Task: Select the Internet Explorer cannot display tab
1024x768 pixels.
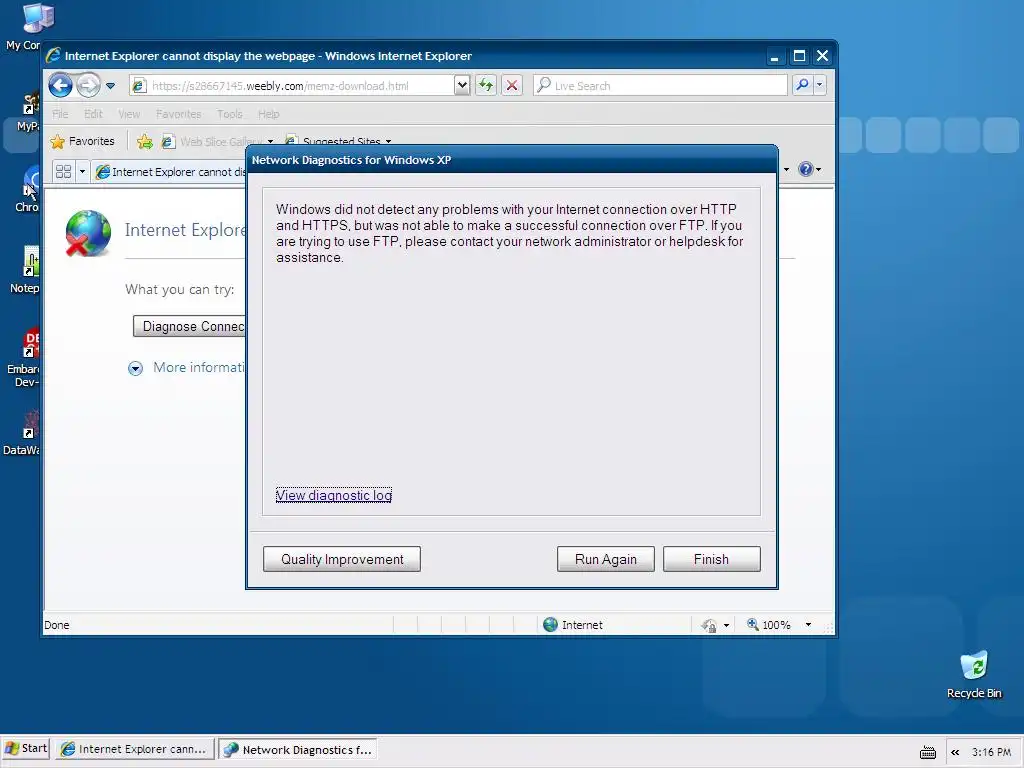Action: 170,172
